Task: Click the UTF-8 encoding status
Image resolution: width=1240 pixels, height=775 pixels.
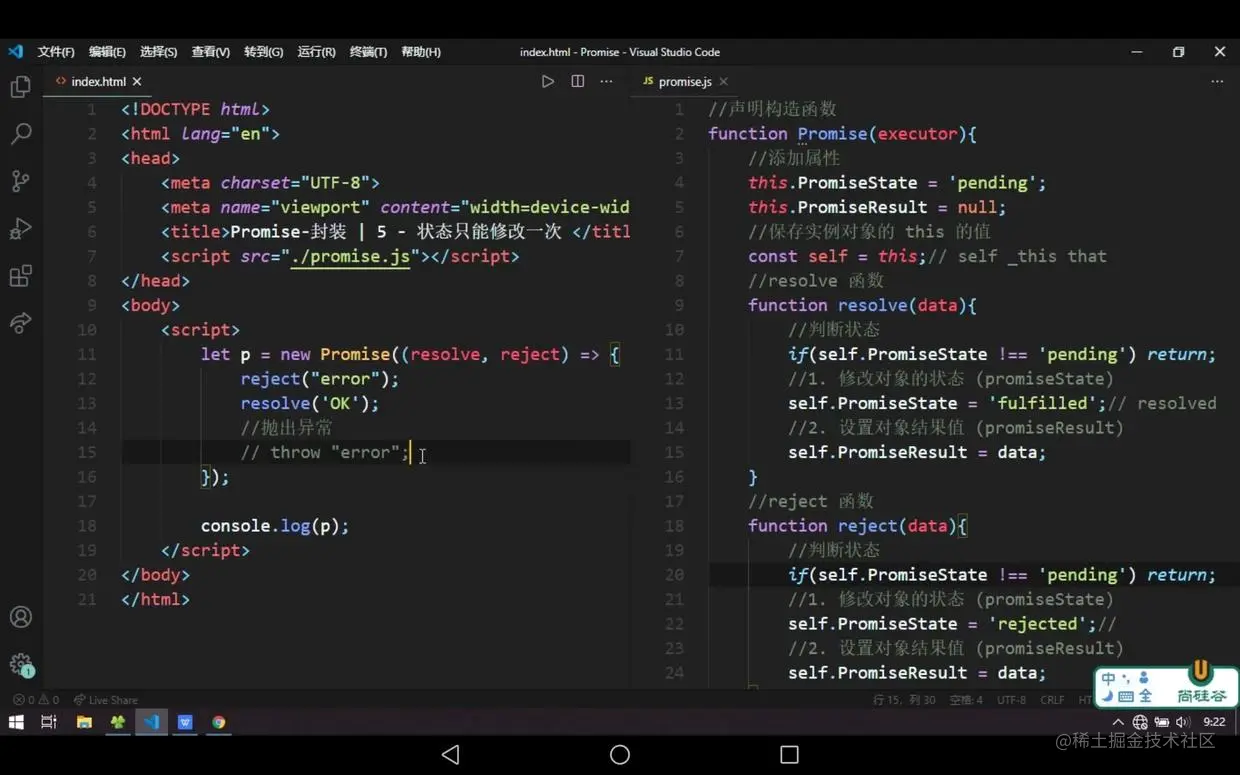Action: [1011, 700]
